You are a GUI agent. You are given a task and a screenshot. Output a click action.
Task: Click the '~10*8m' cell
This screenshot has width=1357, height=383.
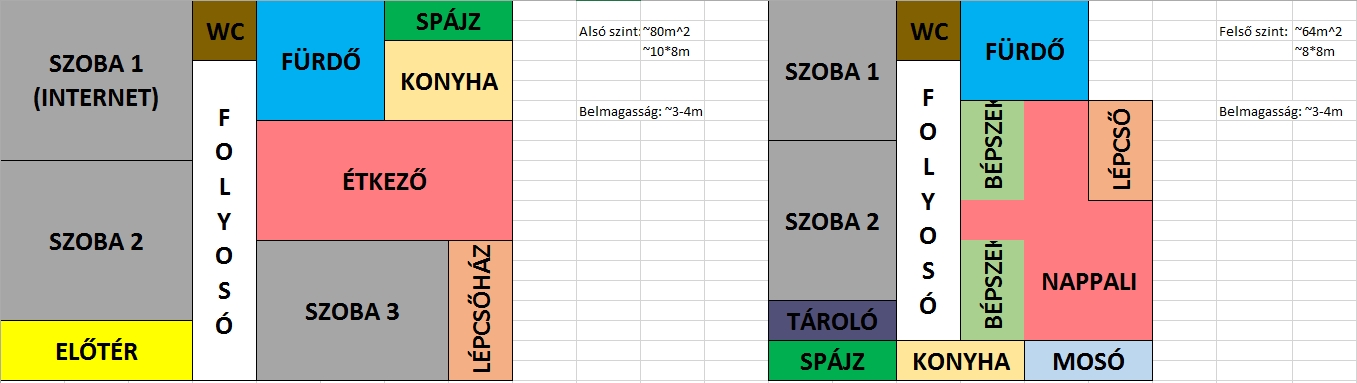pyautogui.click(x=666, y=51)
